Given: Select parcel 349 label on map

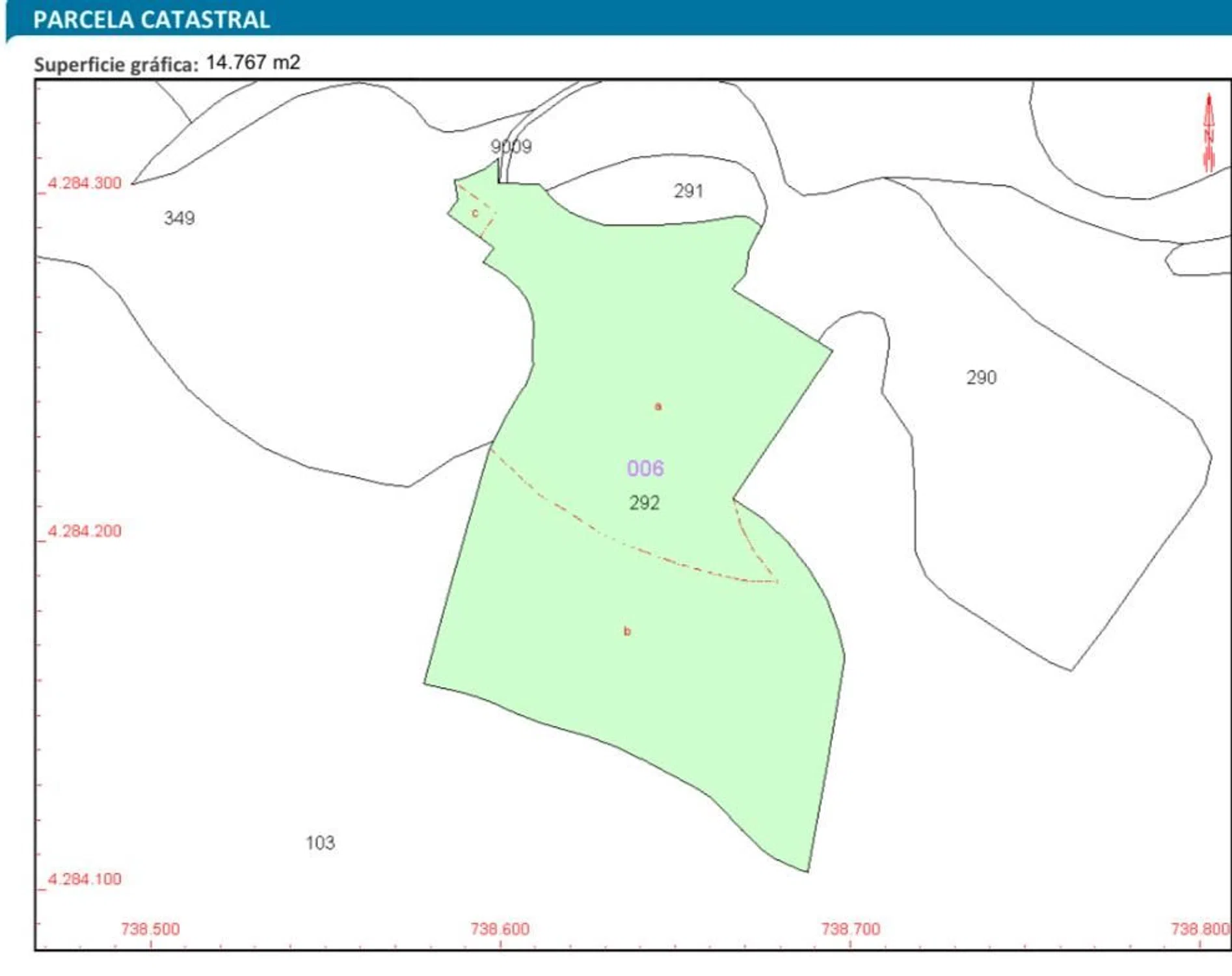Looking at the screenshot, I should point(179,218).
